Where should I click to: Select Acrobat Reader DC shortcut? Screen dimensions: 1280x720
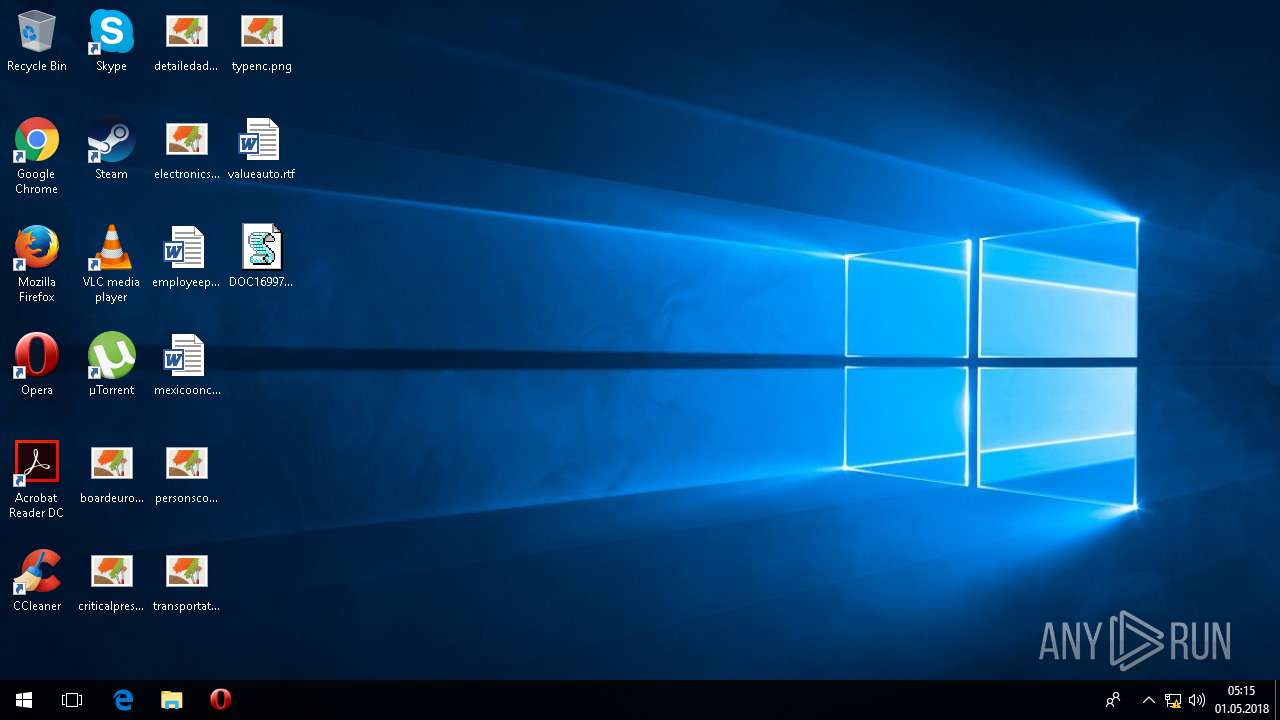pyautogui.click(x=37, y=480)
